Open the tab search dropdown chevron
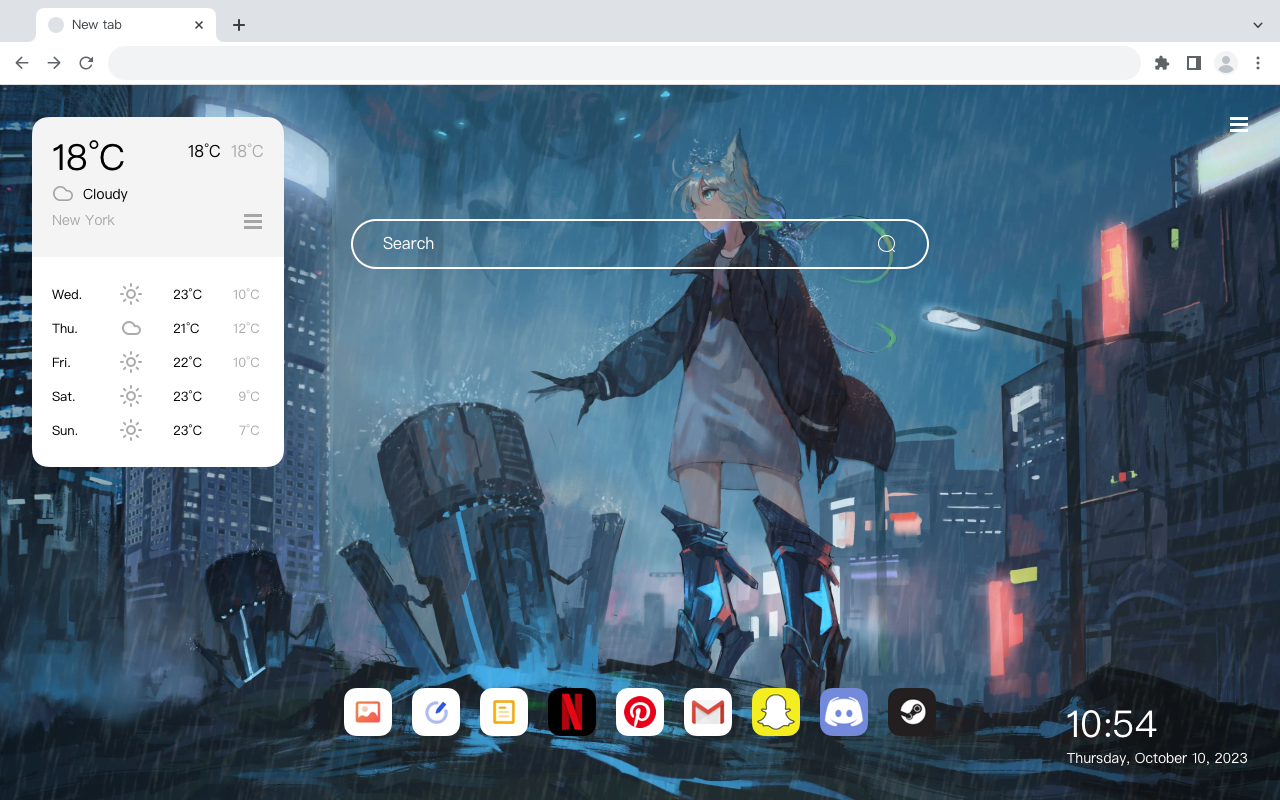1280x800 pixels. [x=1258, y=24]
